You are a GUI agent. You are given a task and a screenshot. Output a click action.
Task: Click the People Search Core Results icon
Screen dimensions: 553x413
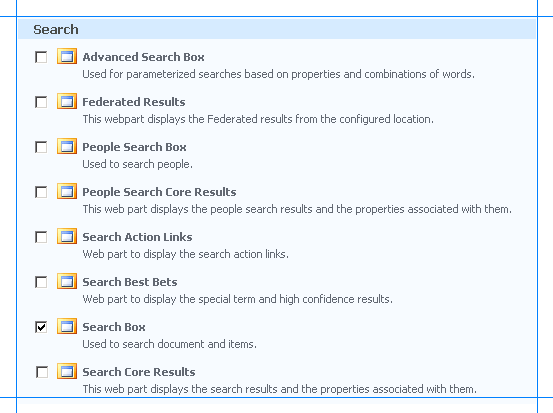[x=67, y=192]
